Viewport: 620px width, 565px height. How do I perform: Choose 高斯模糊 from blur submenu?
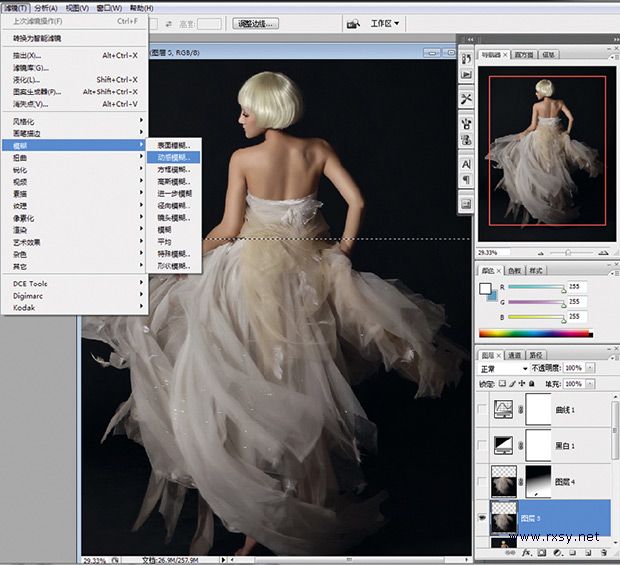[174, 181]
